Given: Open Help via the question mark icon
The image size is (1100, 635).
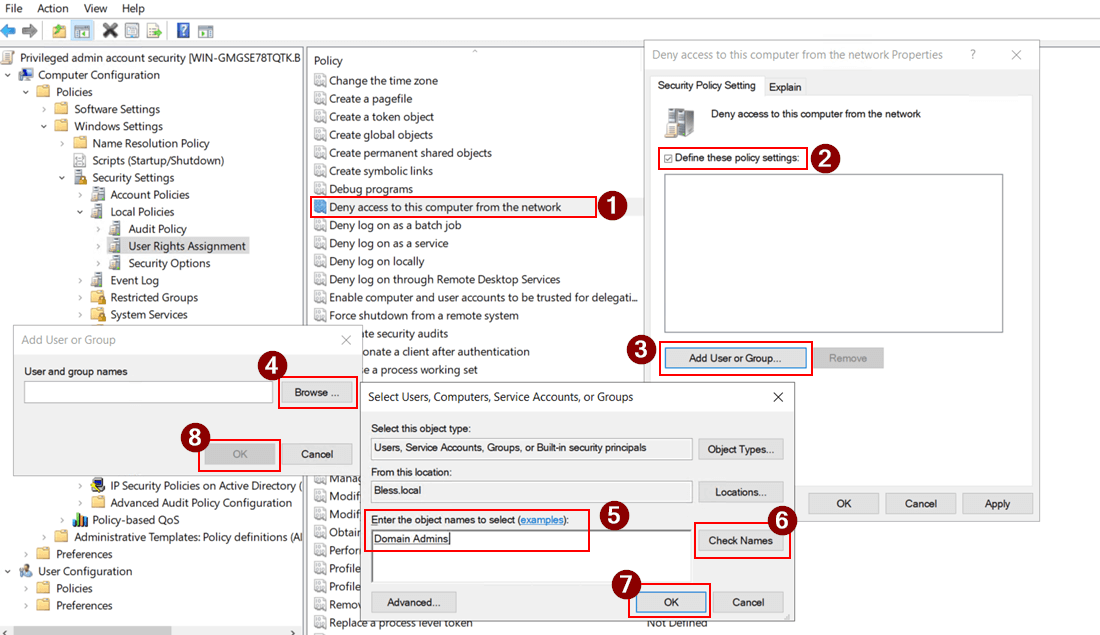Looking at the screenshot, I should point(183,30).
